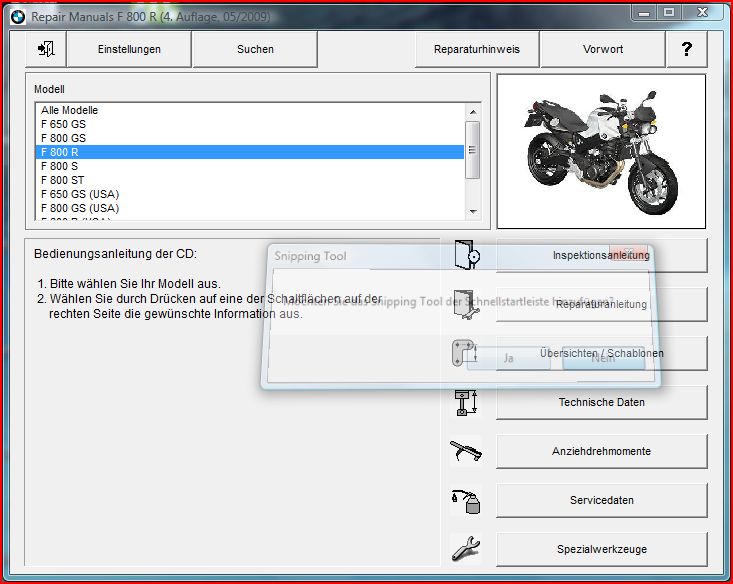The height and width of the screenshot is (584, 733).
Task: Select F 650 GS (USA) model
Action: click(250, 194)
